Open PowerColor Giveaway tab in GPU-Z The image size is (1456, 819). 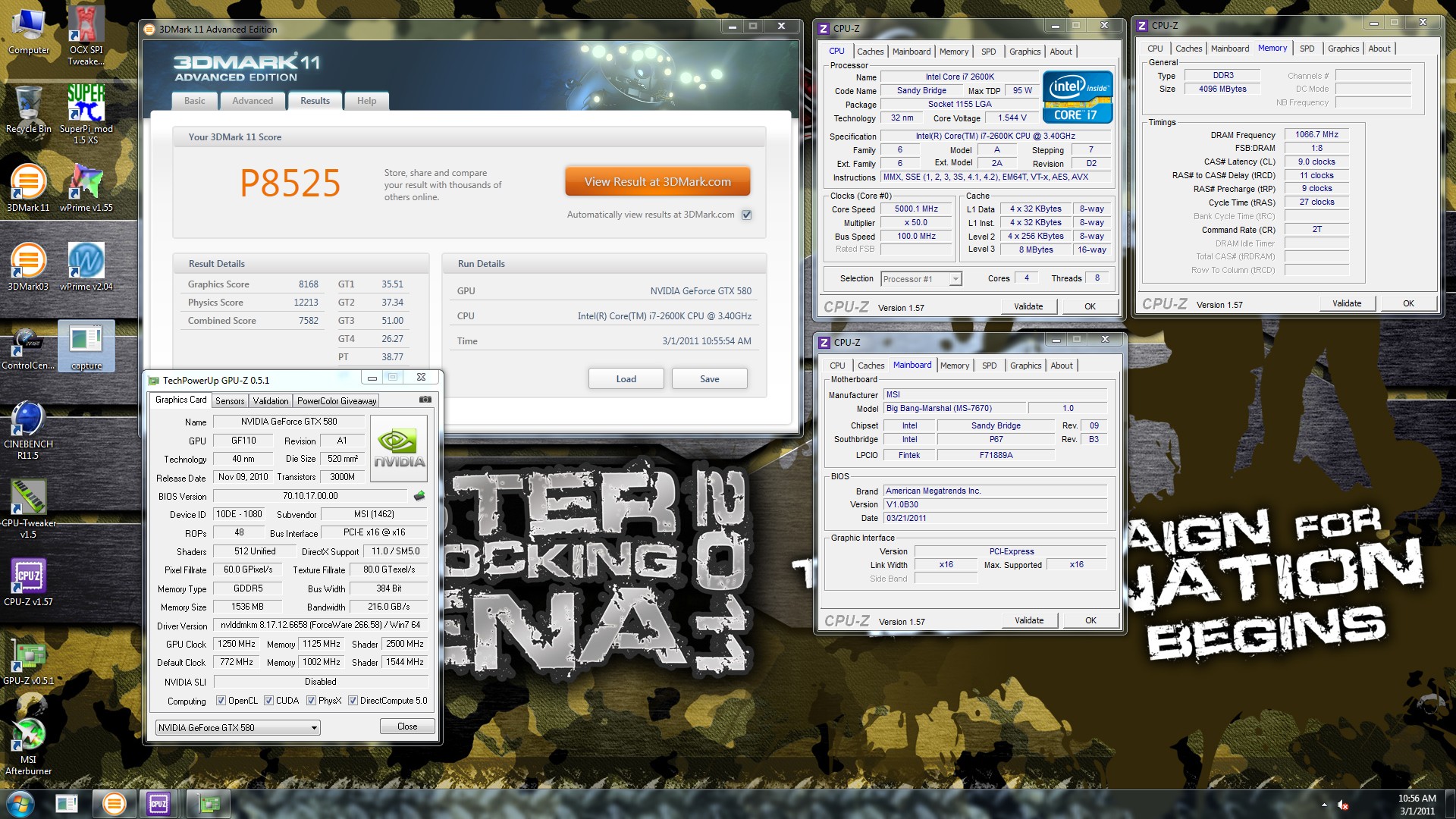pyautogui.click(x=337, y=401)
